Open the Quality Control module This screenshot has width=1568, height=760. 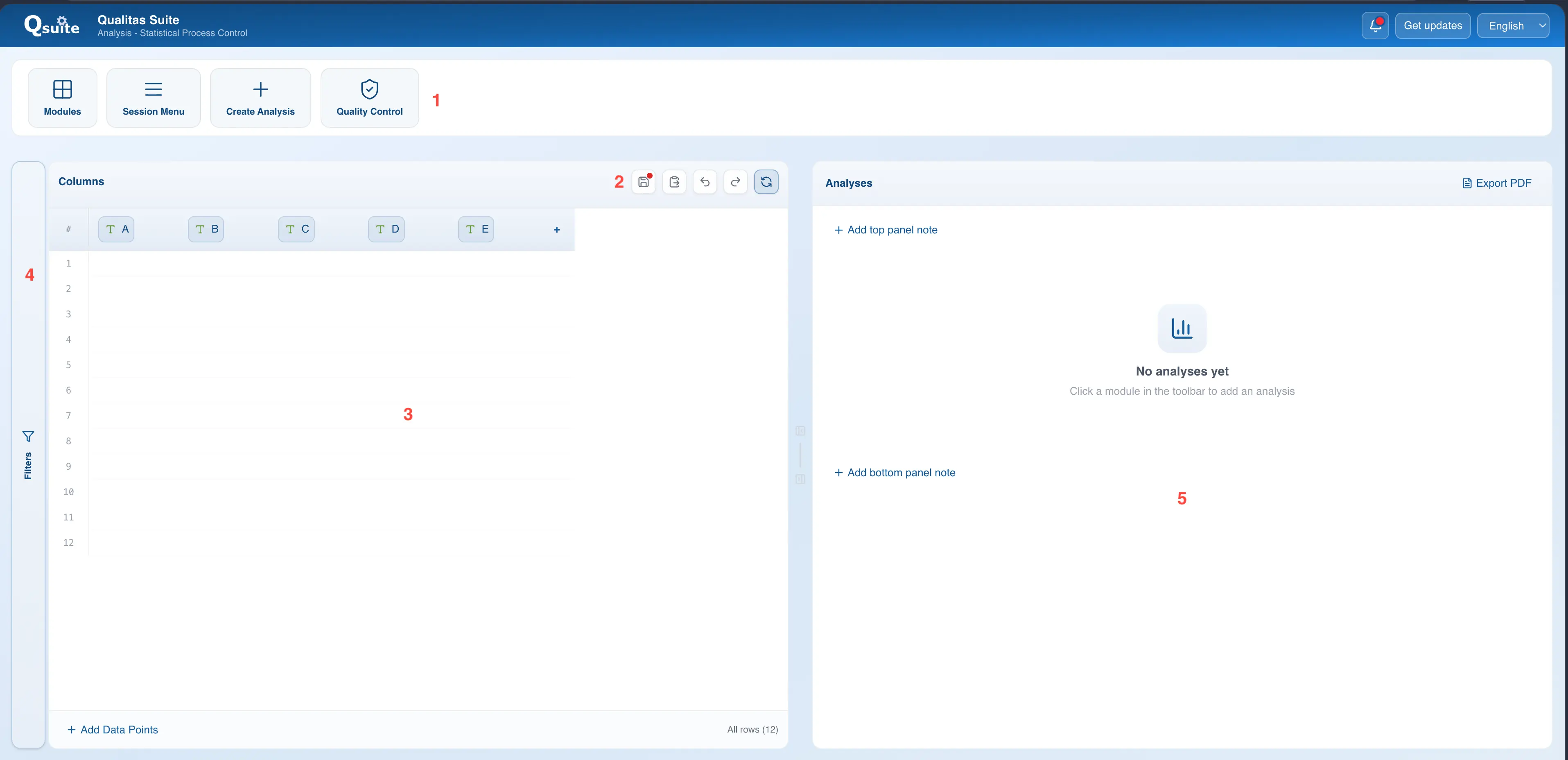(369, 97)
